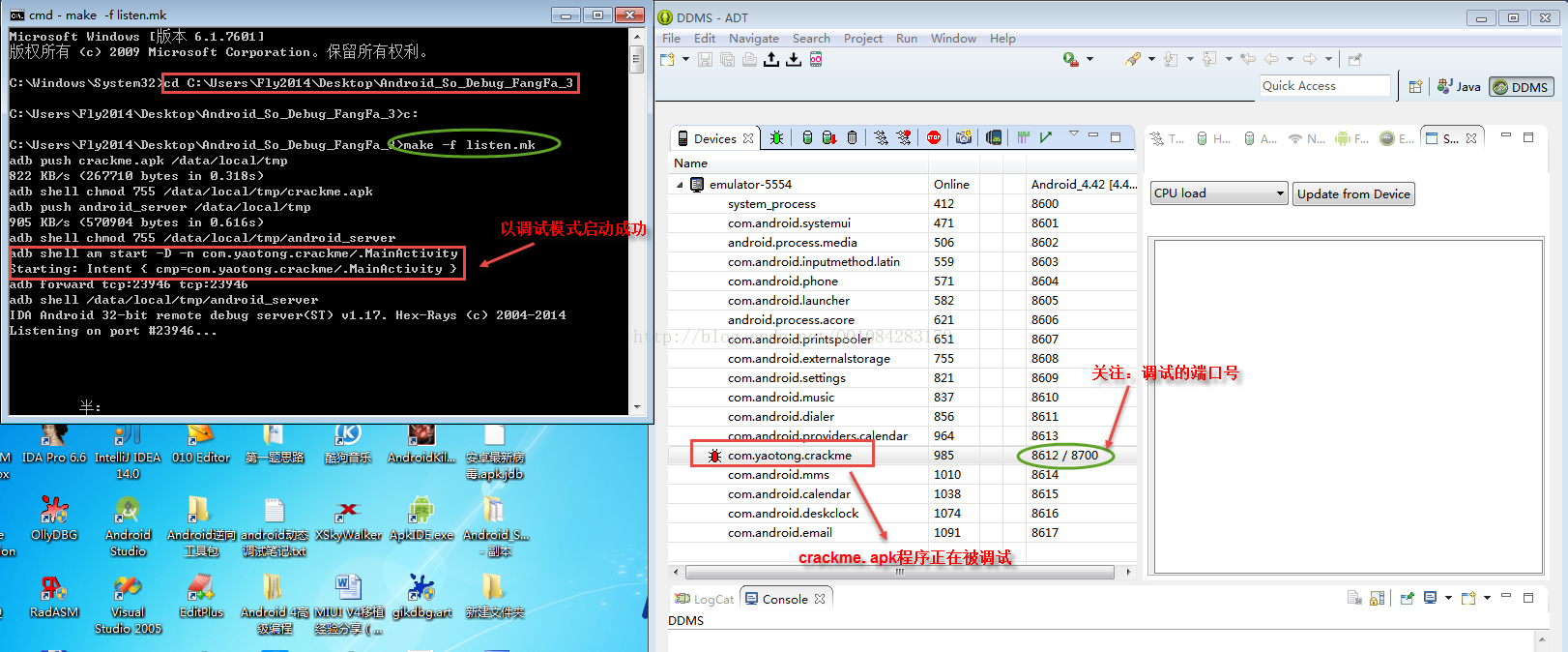Select com.android.launcher process
1568x652 pixels.
click(x=903, y=300)
